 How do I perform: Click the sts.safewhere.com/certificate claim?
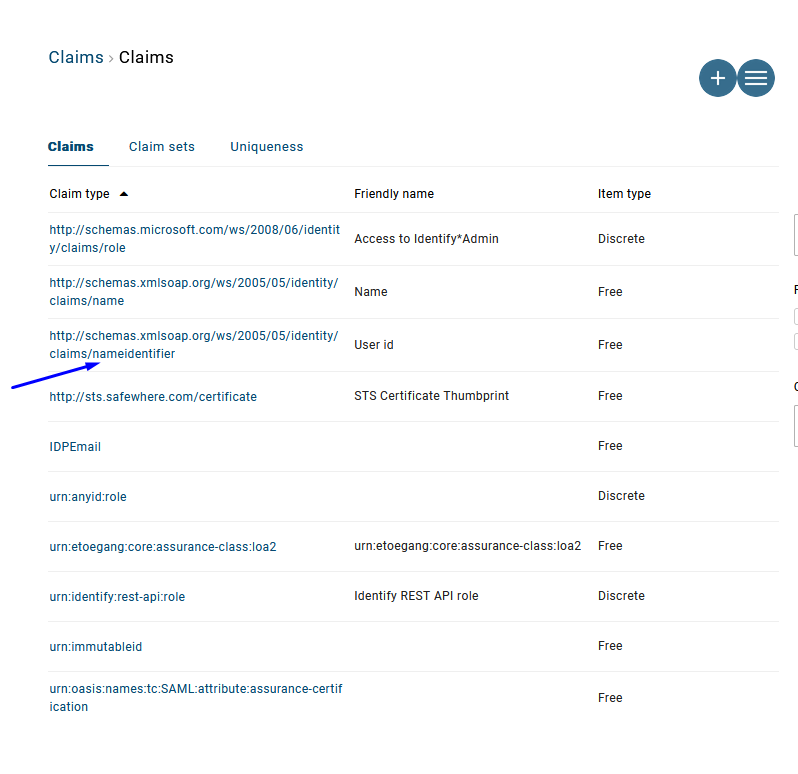click(153, 397)
